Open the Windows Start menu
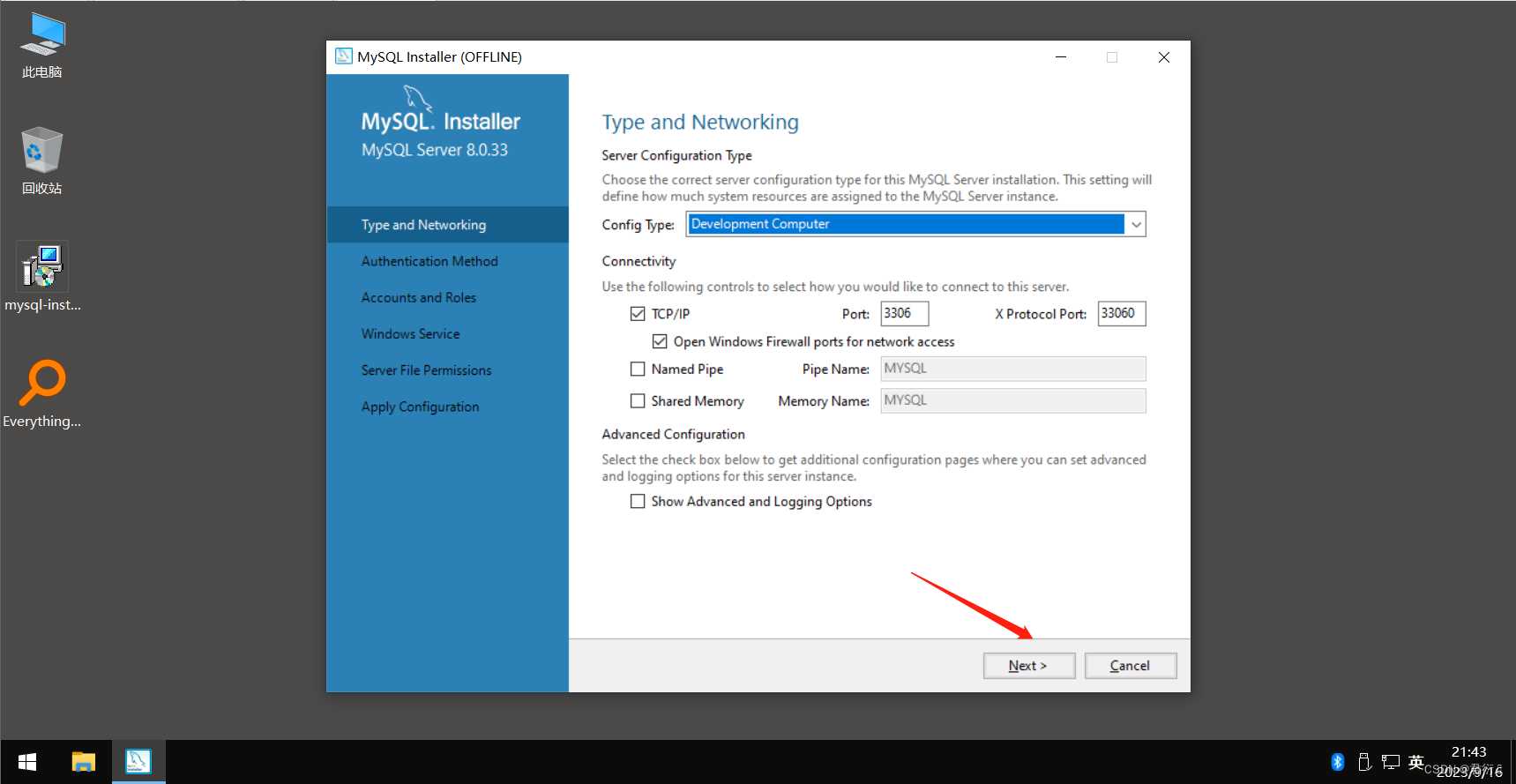1516x784 pixels. (x=27, y=762)
